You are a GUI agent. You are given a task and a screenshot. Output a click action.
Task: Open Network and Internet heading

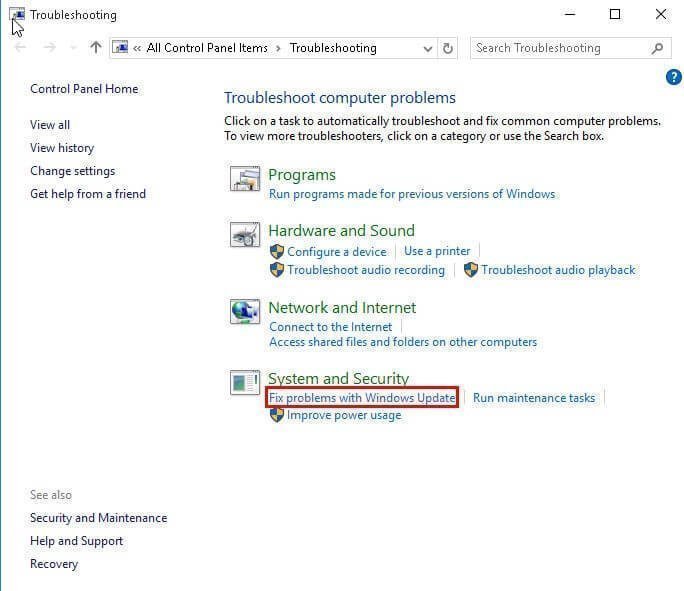click(x=342, y=308)
